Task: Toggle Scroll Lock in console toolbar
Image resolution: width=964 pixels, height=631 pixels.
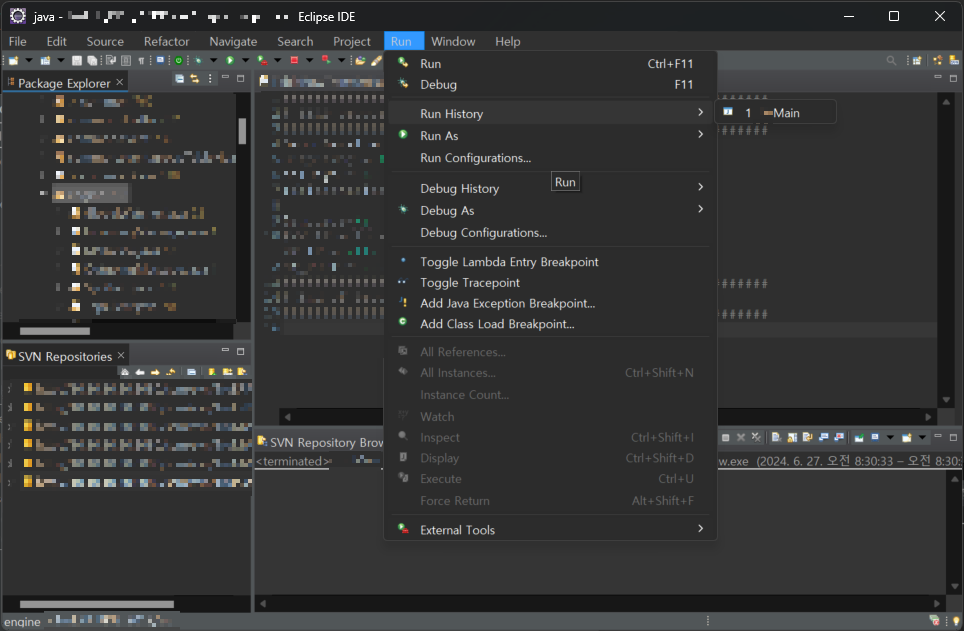Action: pyautogui.click(x=792, y=437)
